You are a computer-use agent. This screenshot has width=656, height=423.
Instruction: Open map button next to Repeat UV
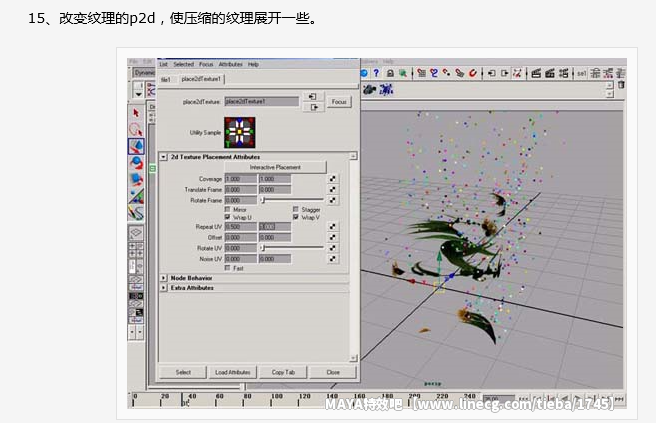click(x=332, y=226)
